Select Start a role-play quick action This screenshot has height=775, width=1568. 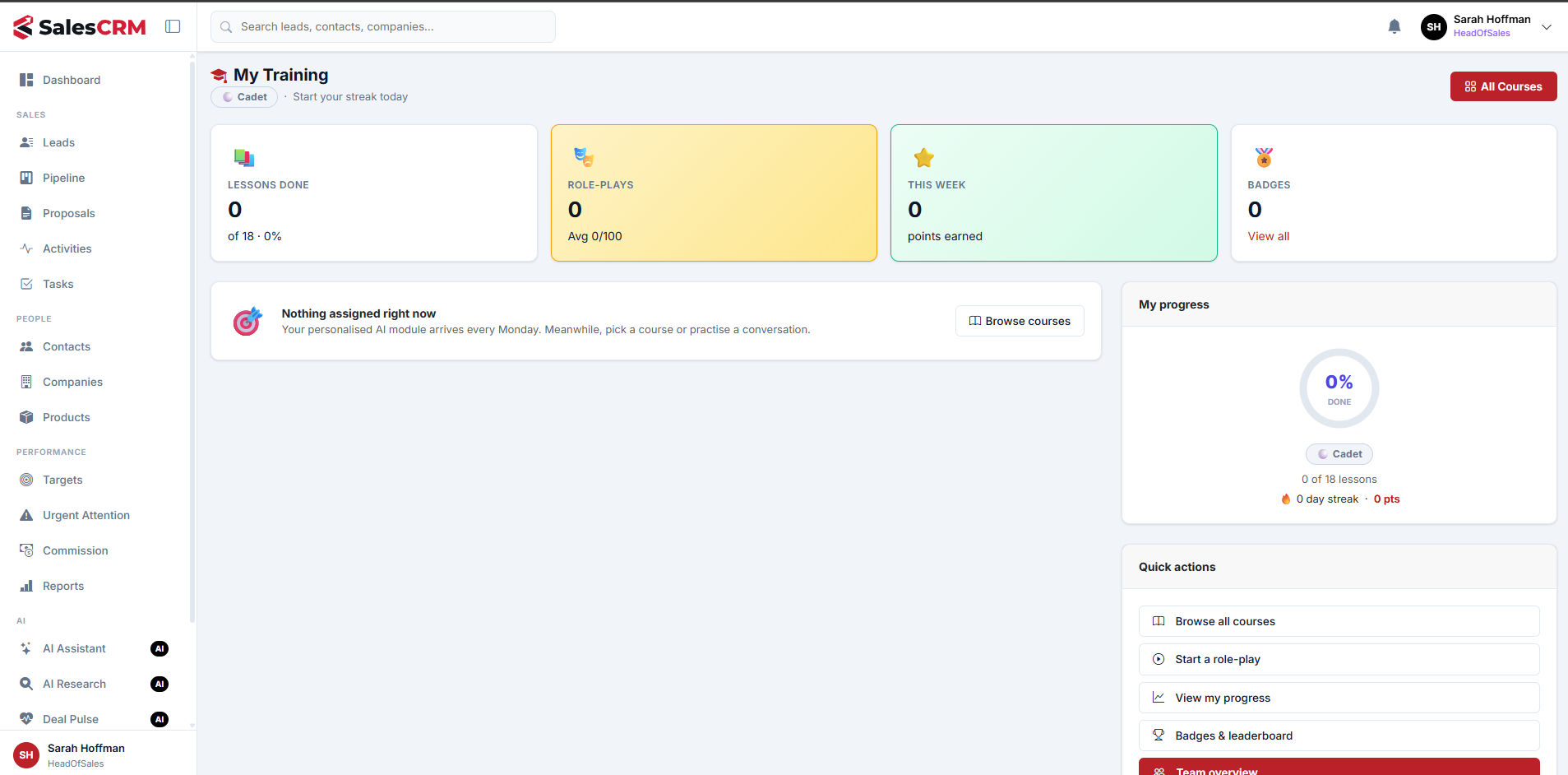point(1339,659)
